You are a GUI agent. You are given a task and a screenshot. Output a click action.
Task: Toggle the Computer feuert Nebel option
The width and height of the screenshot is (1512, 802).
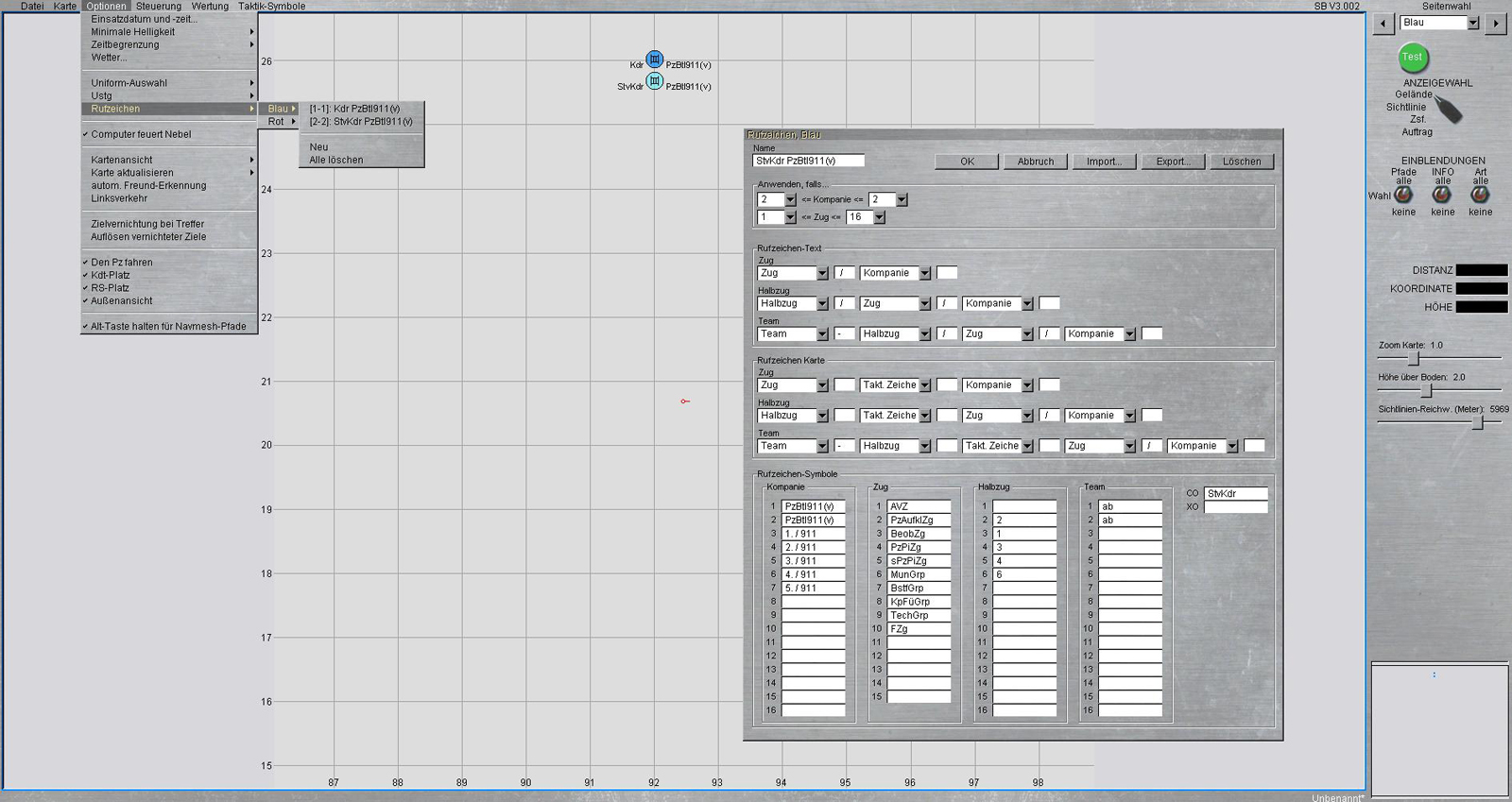point(141,134)
